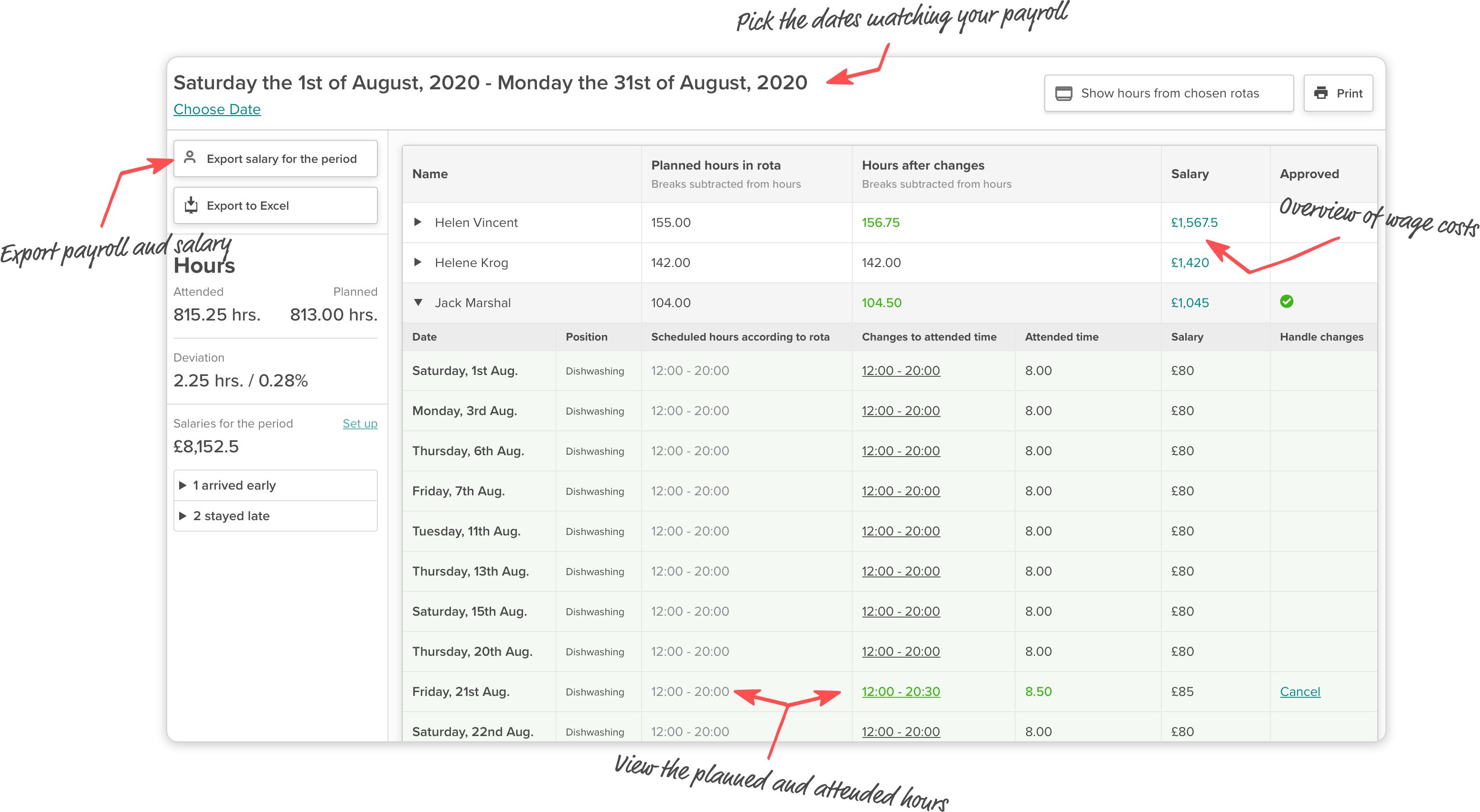Image resolution: width=1480 pixels, height=812 pixels.
Task: Click the 'Export to Excel' button
Action: pyautogui.click(x=275, y=205)
